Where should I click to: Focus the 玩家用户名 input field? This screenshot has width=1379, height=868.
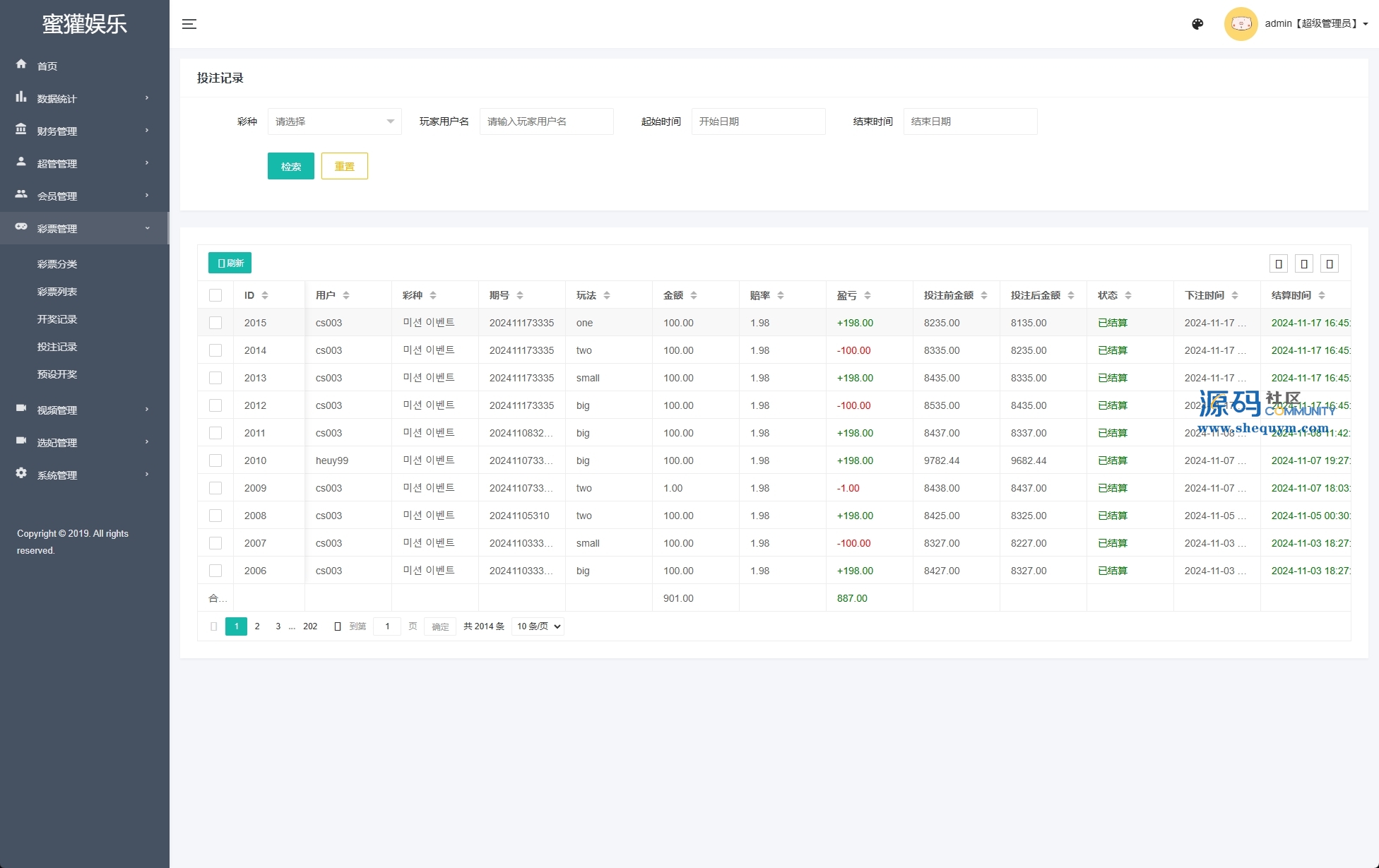(x=546, y=121)
